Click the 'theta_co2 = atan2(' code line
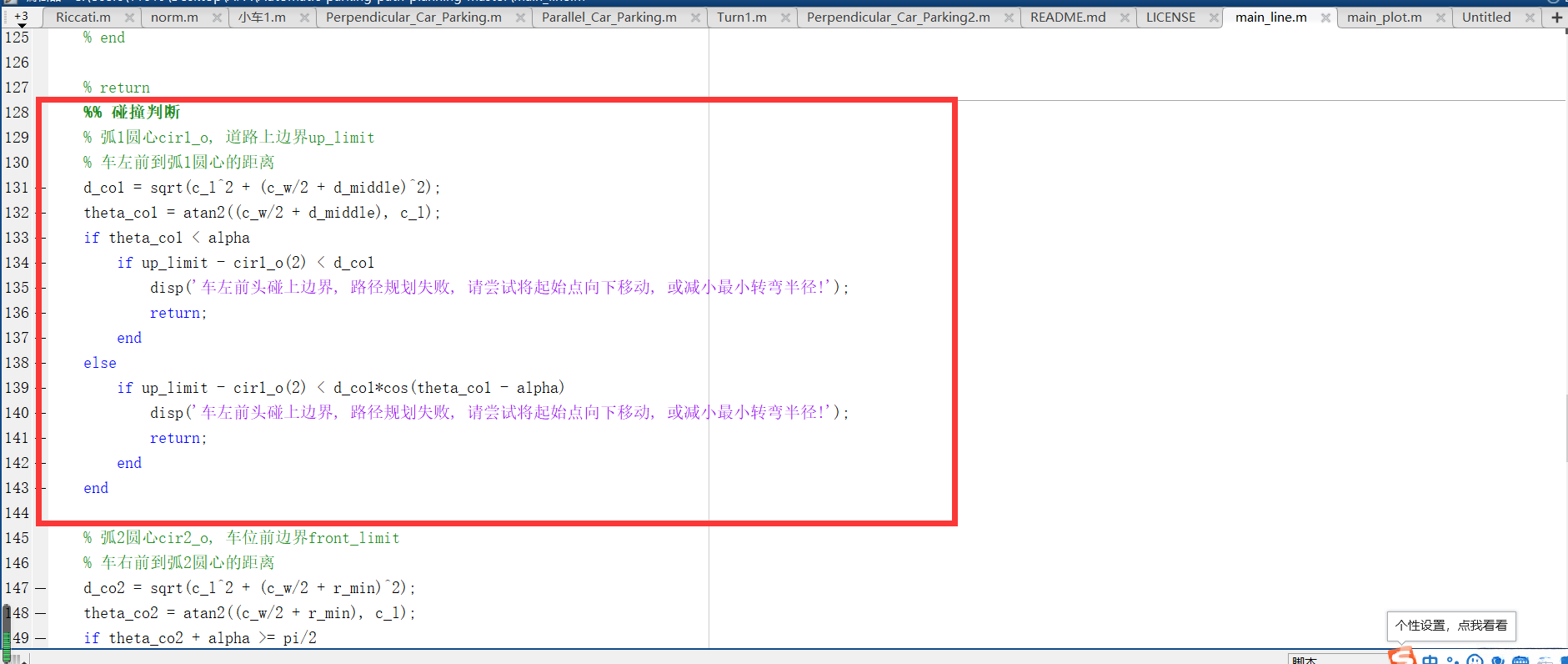The image size is (1568, 664). (249, 613)
